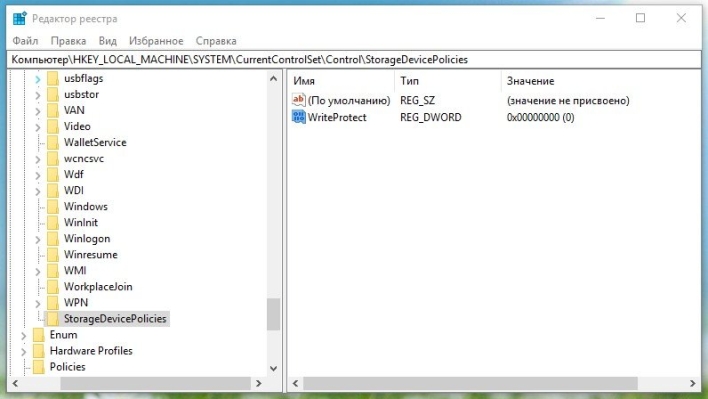Click the tree pane scroll right arrow
Screen dimensions: 708x399
click(259, 383)
